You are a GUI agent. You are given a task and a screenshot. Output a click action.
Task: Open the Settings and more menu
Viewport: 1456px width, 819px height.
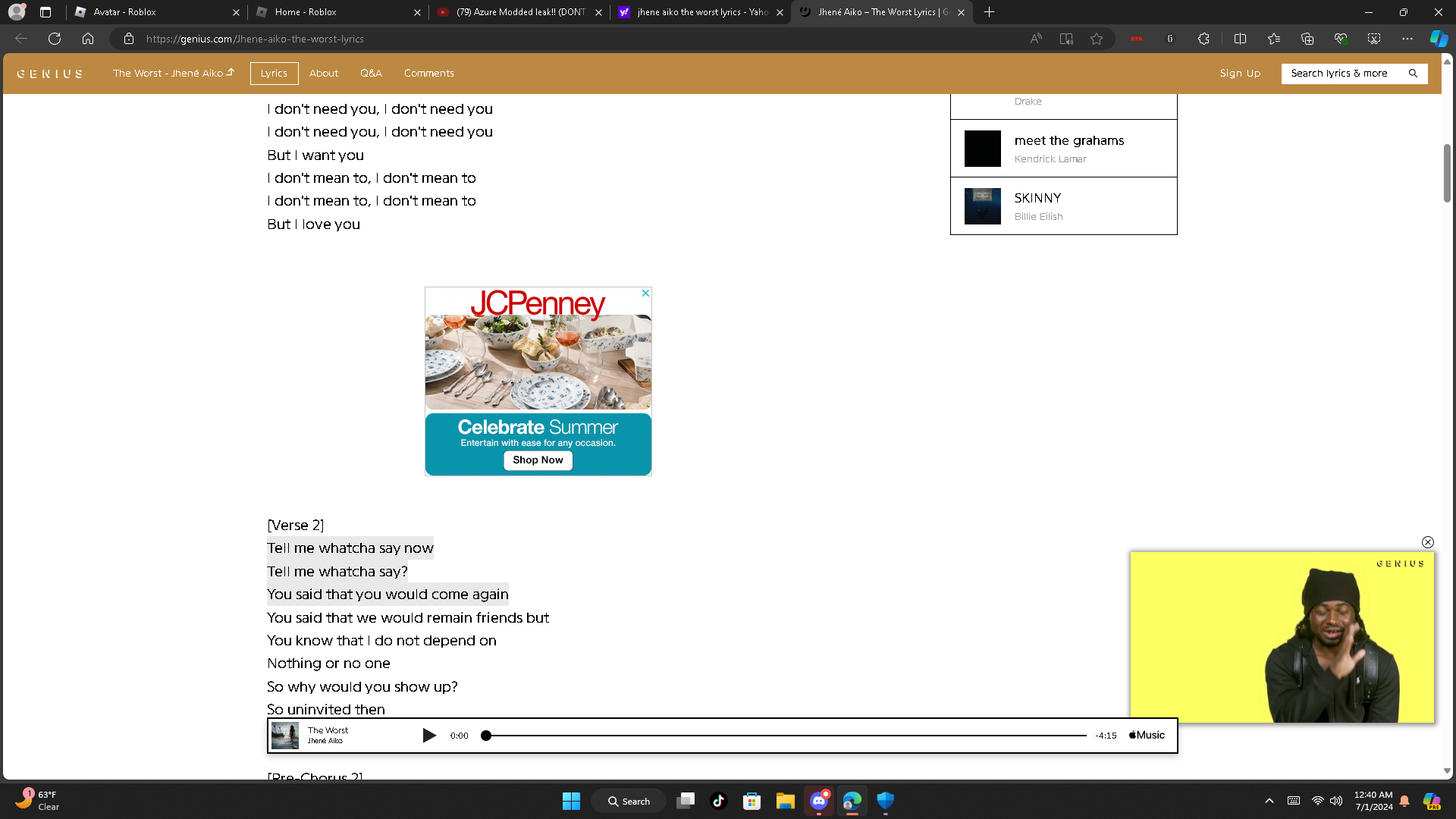point(1407,39)
